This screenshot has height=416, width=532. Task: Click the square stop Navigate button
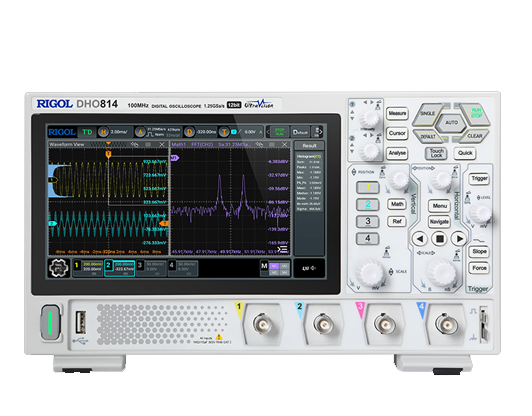point(439,239)
